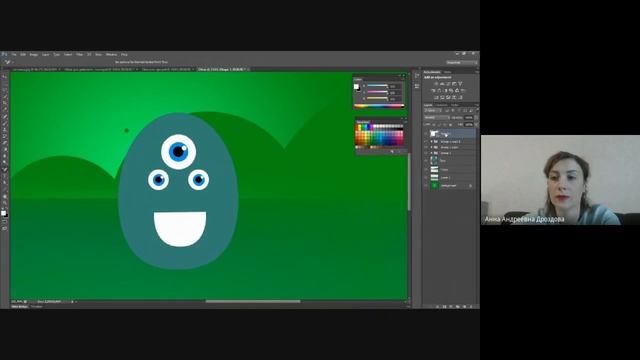
Task: Click the red channel slider in Color panel
Action: point(378,86)
